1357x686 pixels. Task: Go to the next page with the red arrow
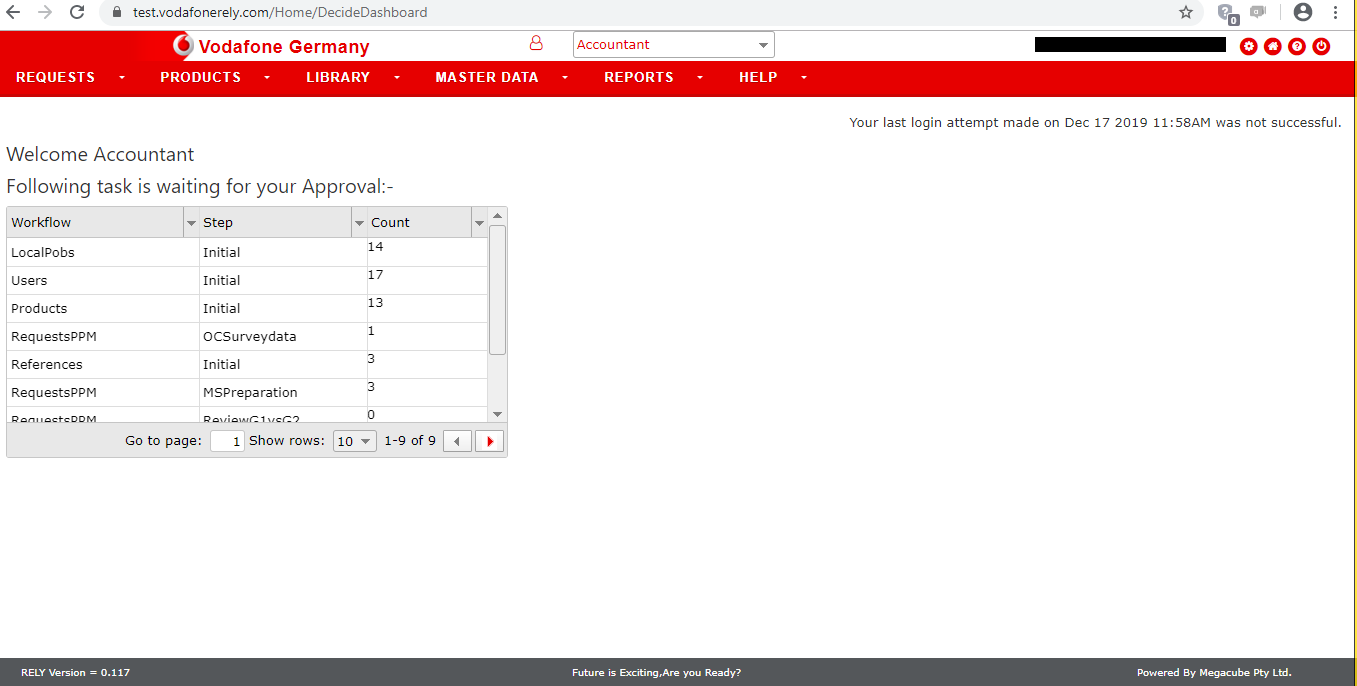(489, 441)
